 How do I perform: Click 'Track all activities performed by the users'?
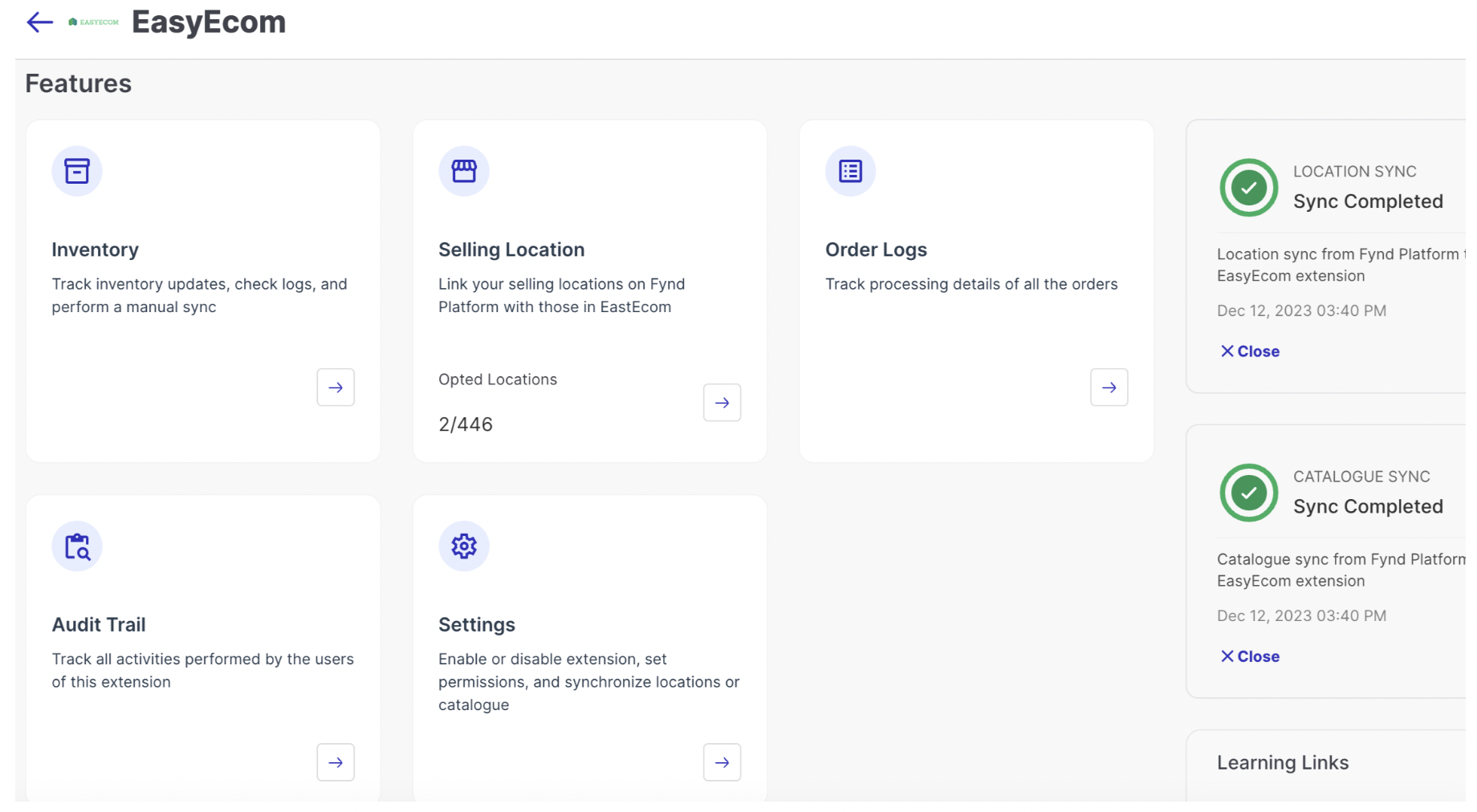click(202, 670)
